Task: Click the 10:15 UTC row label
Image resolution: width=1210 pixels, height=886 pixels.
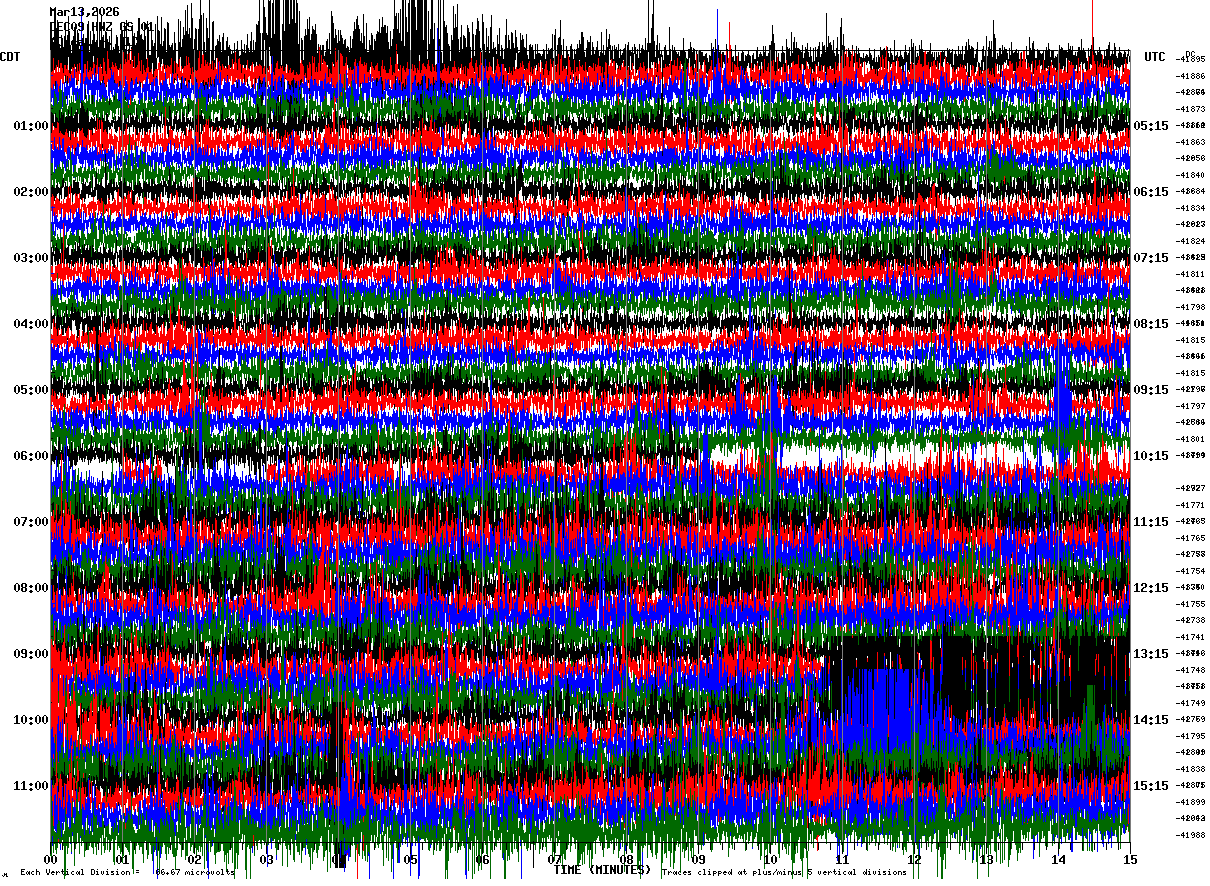Action: pyautogui.click(x=1151, y=456)
